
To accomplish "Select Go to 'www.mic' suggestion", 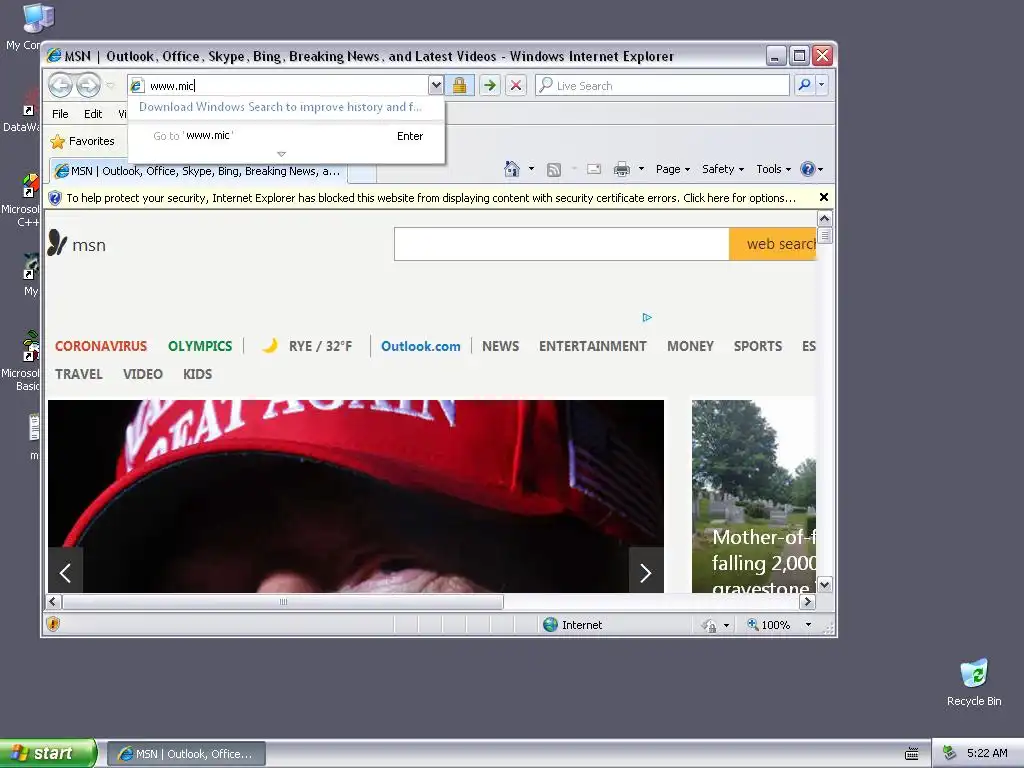I will click(286, 136).
